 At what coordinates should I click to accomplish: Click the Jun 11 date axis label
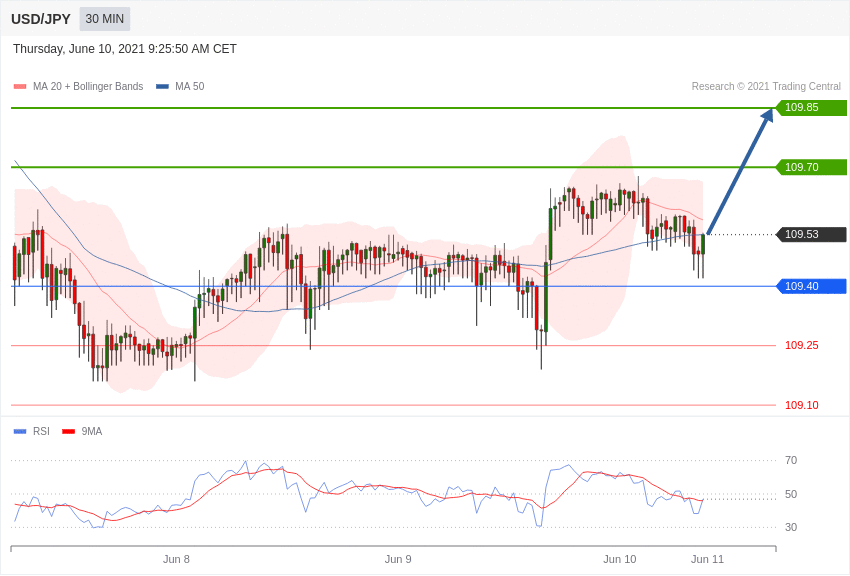(x=707, y=559)
